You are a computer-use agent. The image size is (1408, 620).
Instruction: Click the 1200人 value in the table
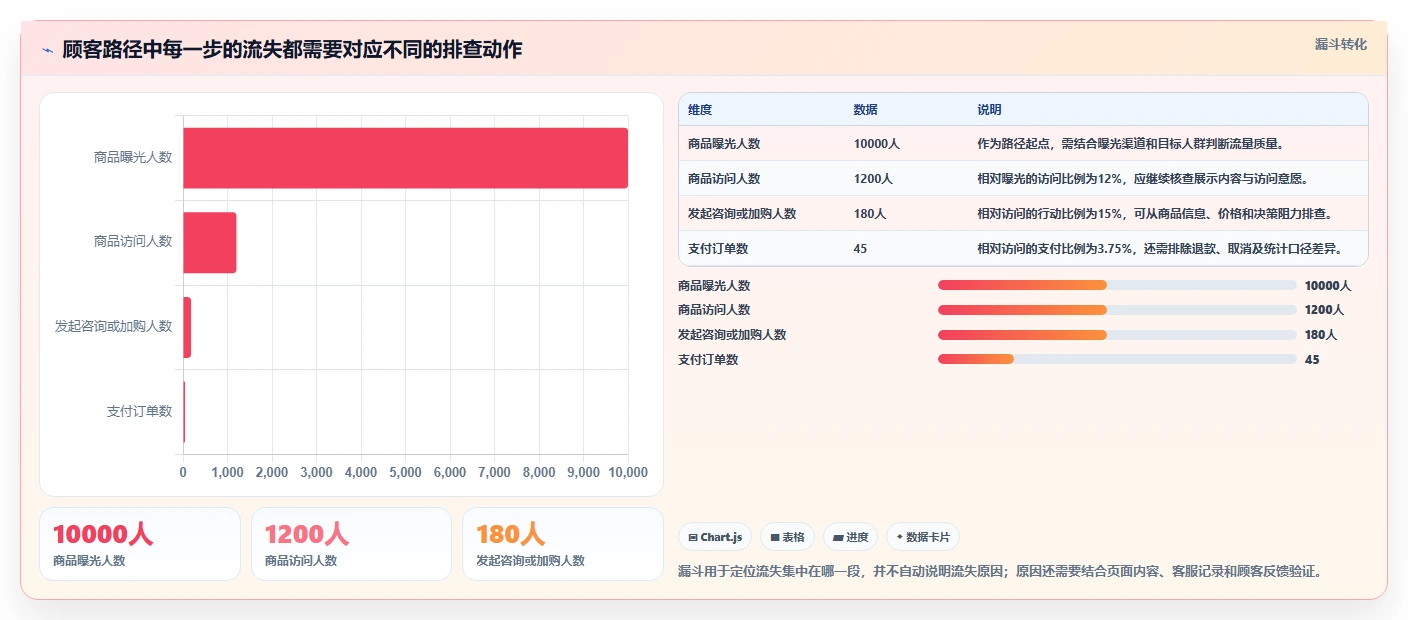874,179
